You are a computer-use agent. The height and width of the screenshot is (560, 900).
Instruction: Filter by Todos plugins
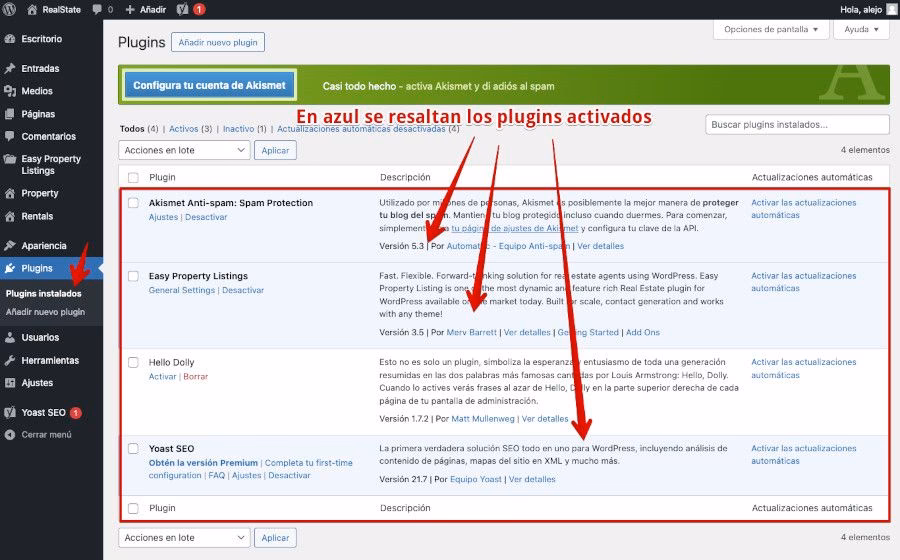[132, 129]
